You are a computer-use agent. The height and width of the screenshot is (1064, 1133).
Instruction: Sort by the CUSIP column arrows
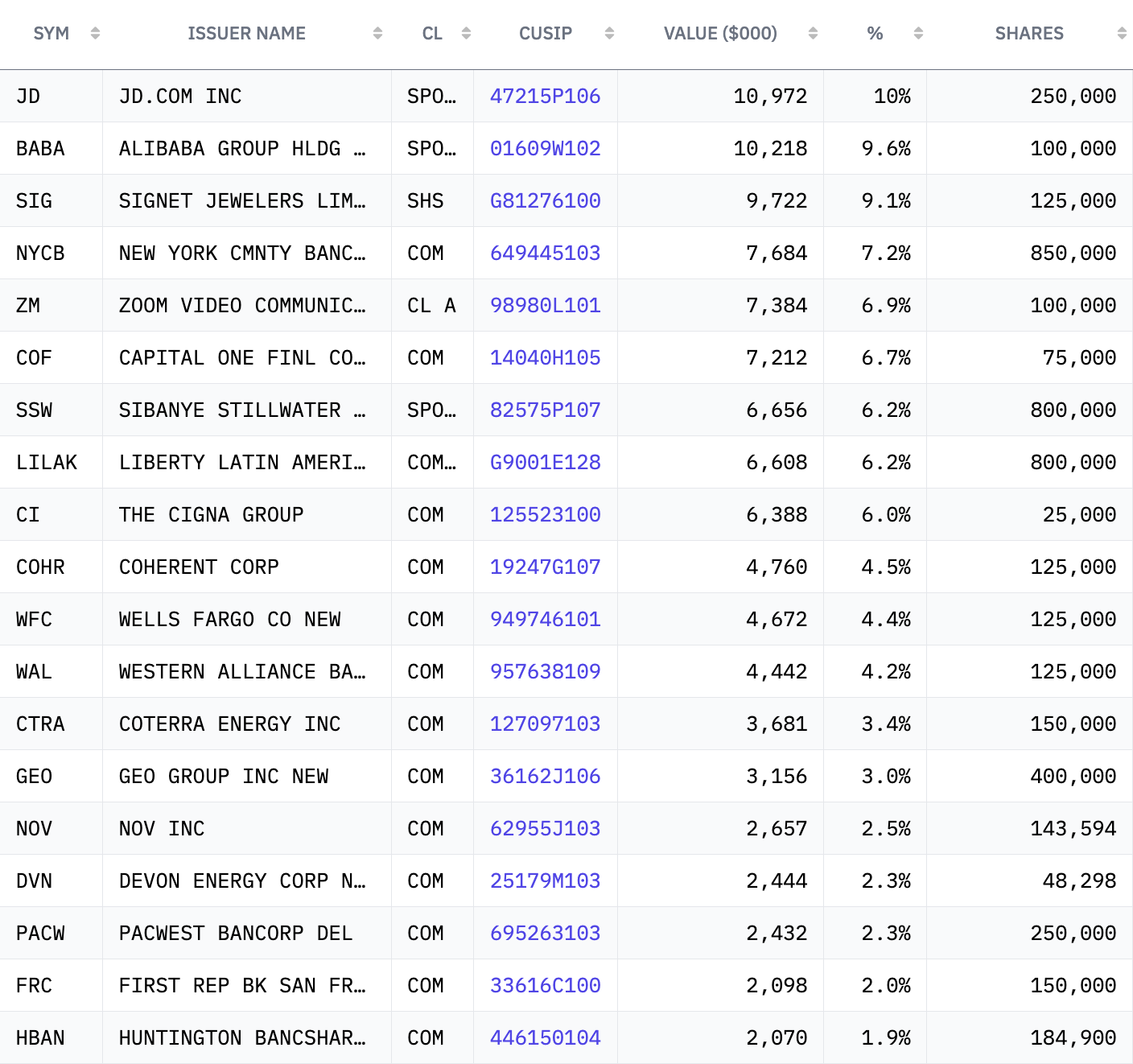609,33
